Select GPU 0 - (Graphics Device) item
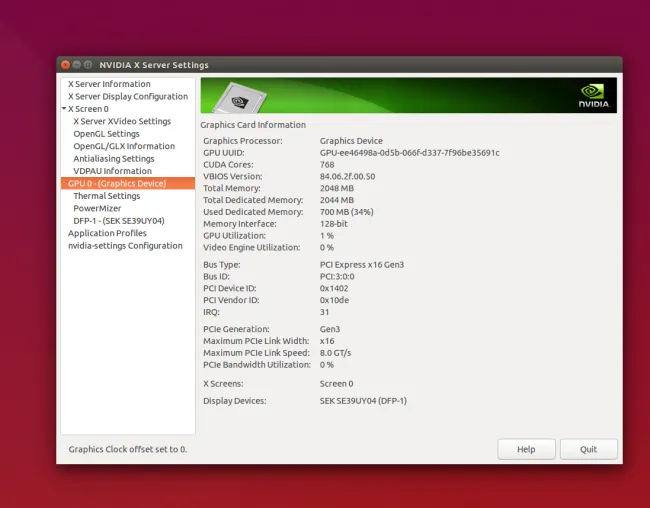The height and width of the screenshot is (508, 650). point(116,184)
